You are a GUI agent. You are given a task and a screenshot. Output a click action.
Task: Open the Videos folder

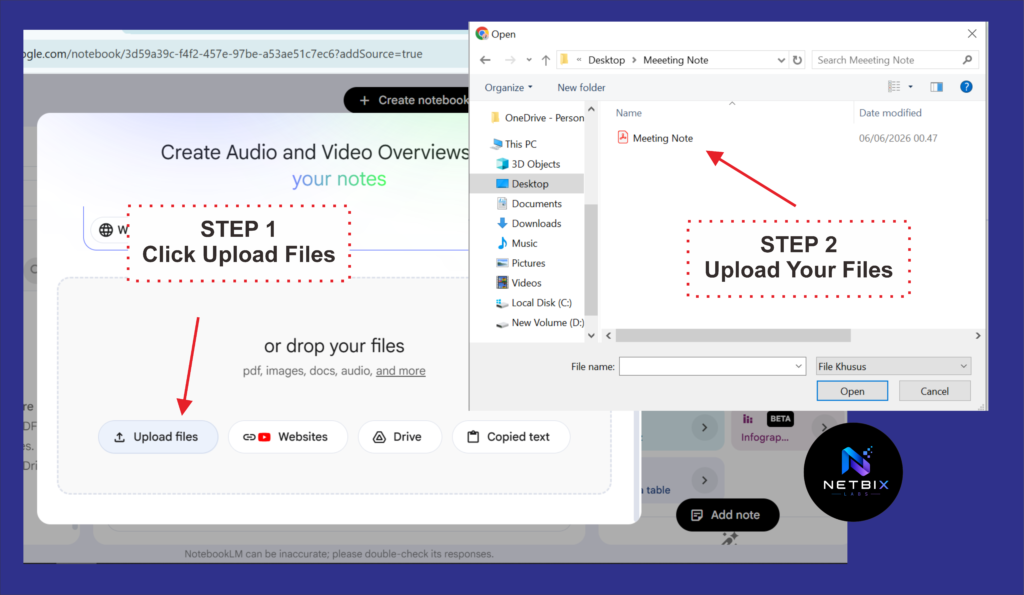coord(519,283)
